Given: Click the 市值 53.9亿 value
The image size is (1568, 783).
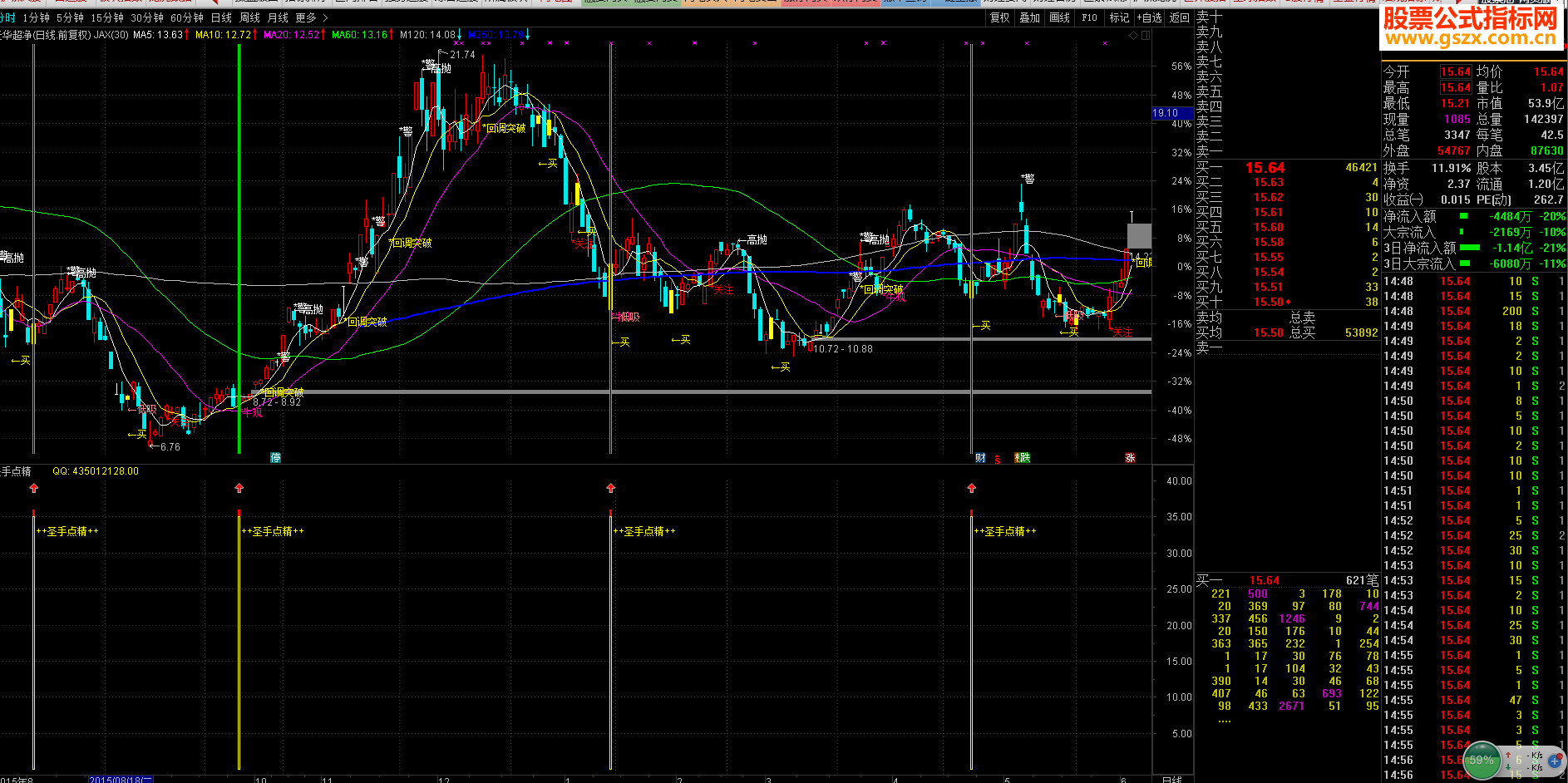Looking at the screenshot, I should click(x=1546, y=104).
